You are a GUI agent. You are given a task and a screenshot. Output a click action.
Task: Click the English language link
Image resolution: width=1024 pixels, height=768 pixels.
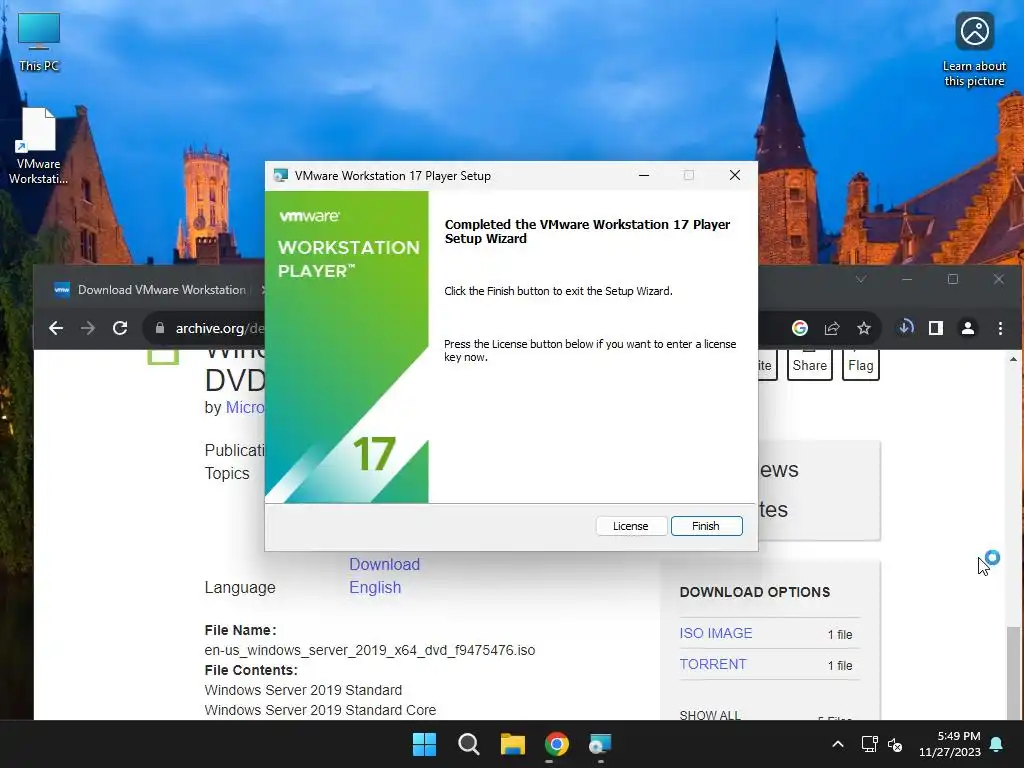375,587
